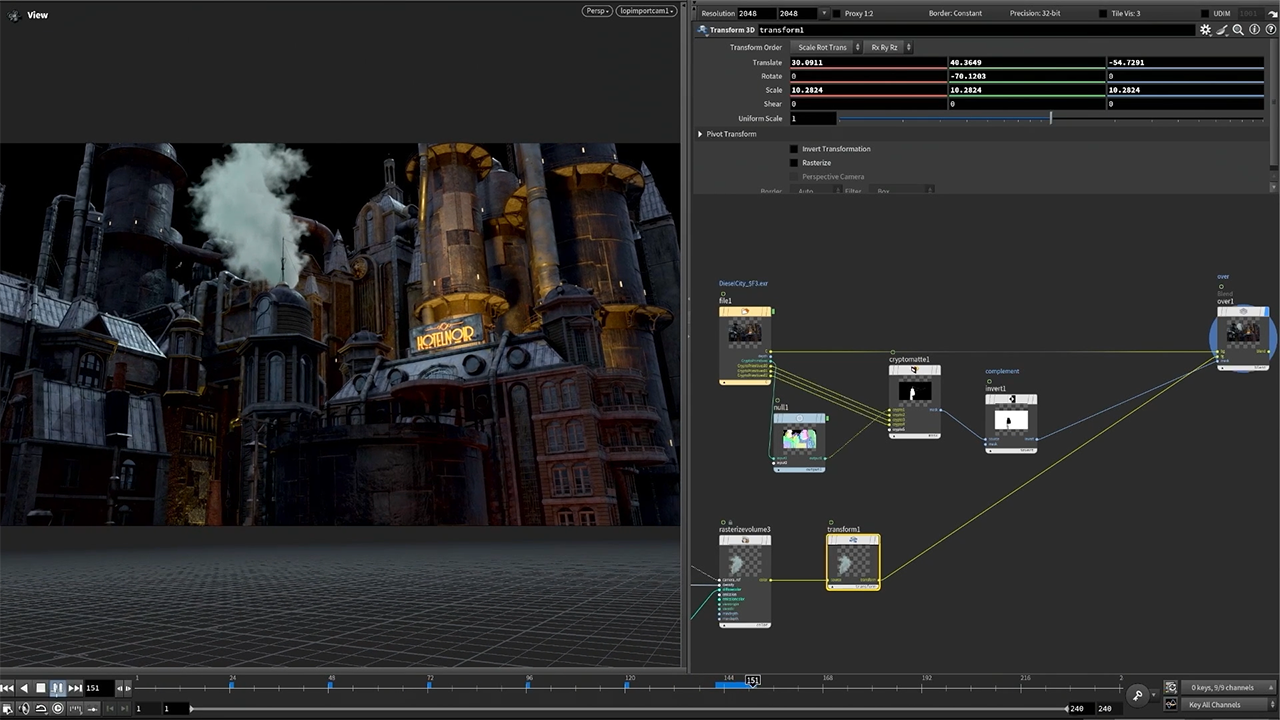
Task: Open the Persp viewport menu
Action: click(x=596, y=10)
